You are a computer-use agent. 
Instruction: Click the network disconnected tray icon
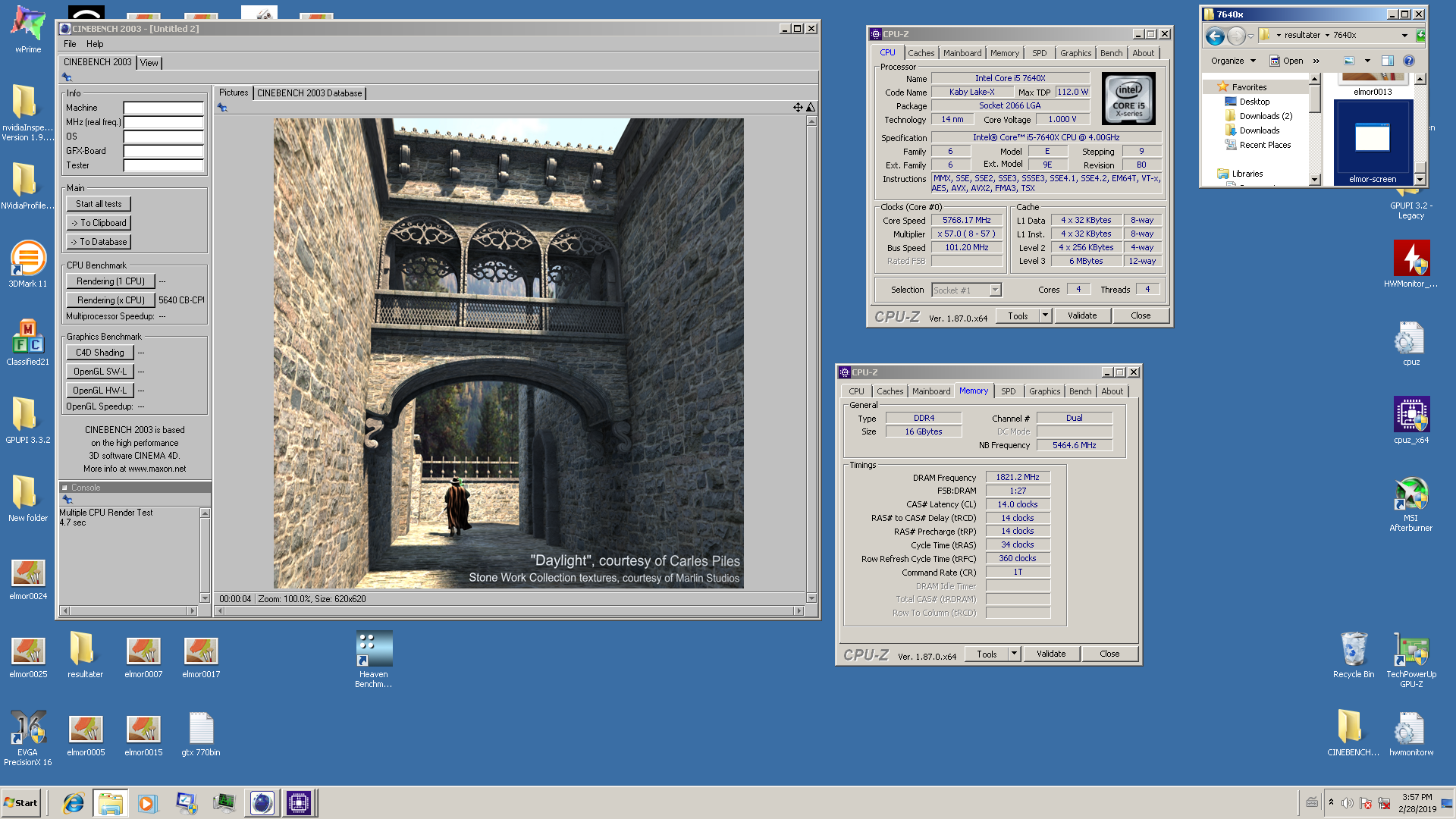pyautogui.click(x=1384, y=803)
